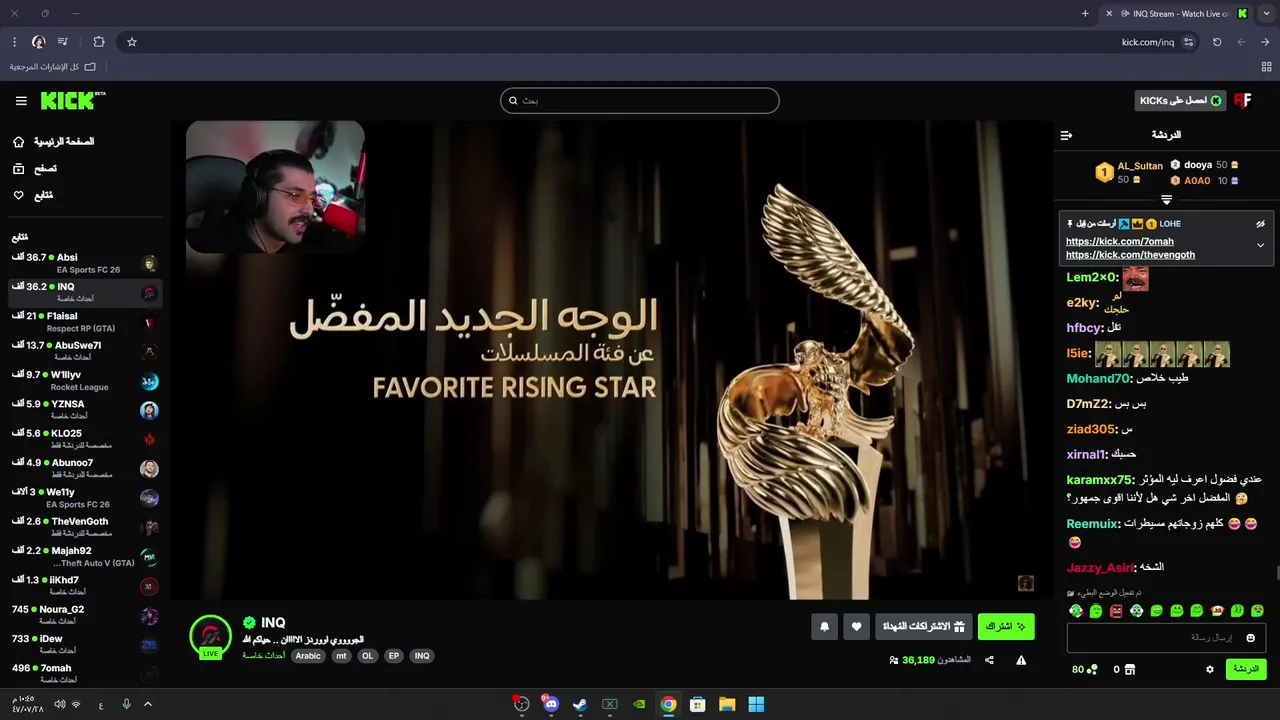
Task: Open the chat shop icon
Action: coord(1130,670)
